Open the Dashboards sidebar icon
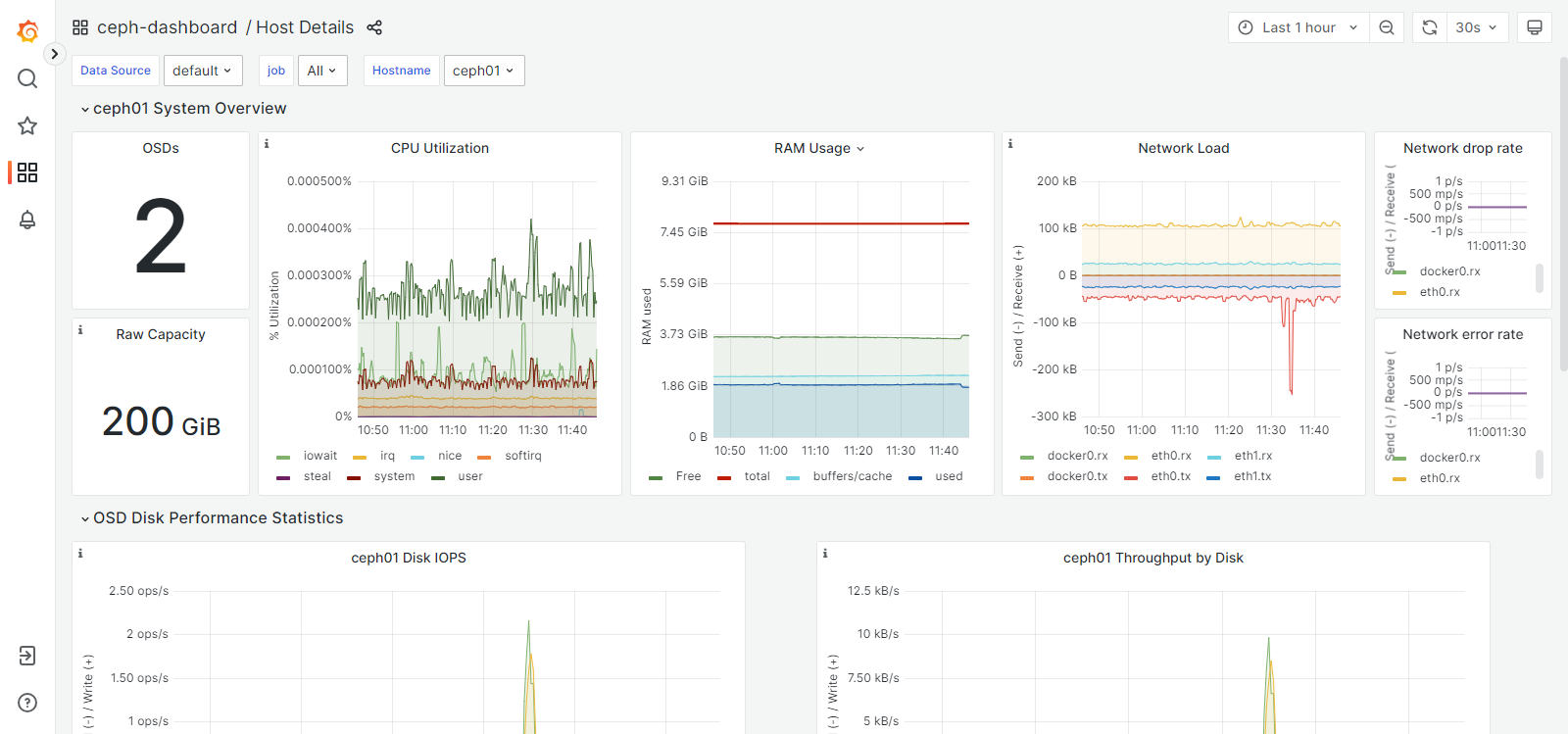Image resolution: width=1568 pixels, height=734 pixels. point(27,172)
